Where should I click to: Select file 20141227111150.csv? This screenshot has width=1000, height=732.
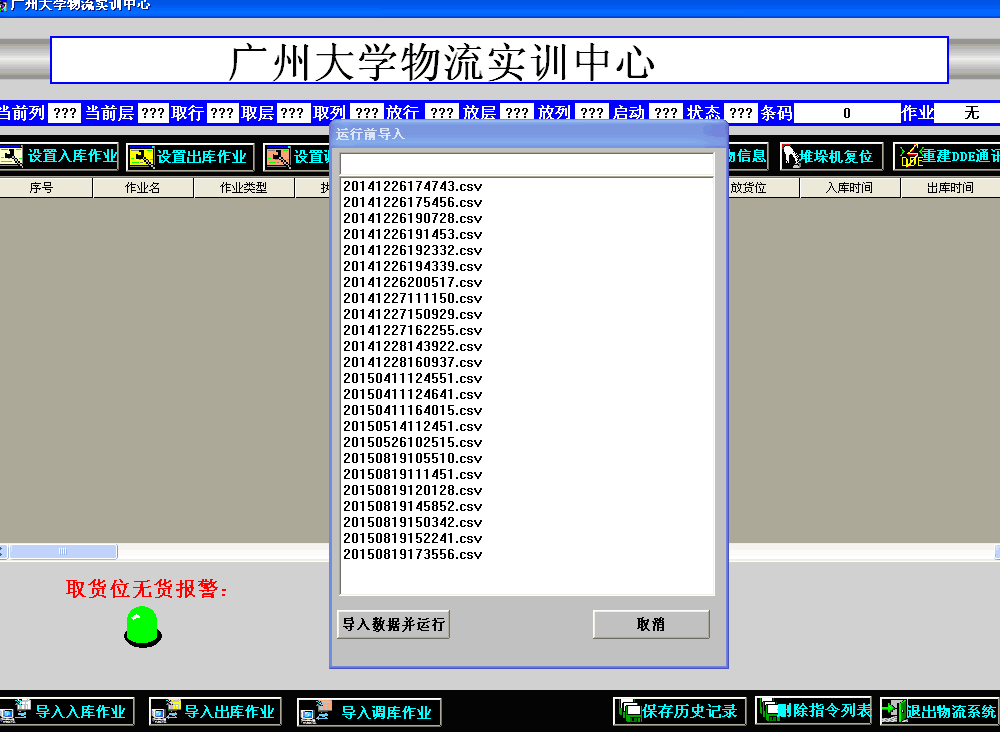point(413,298)
